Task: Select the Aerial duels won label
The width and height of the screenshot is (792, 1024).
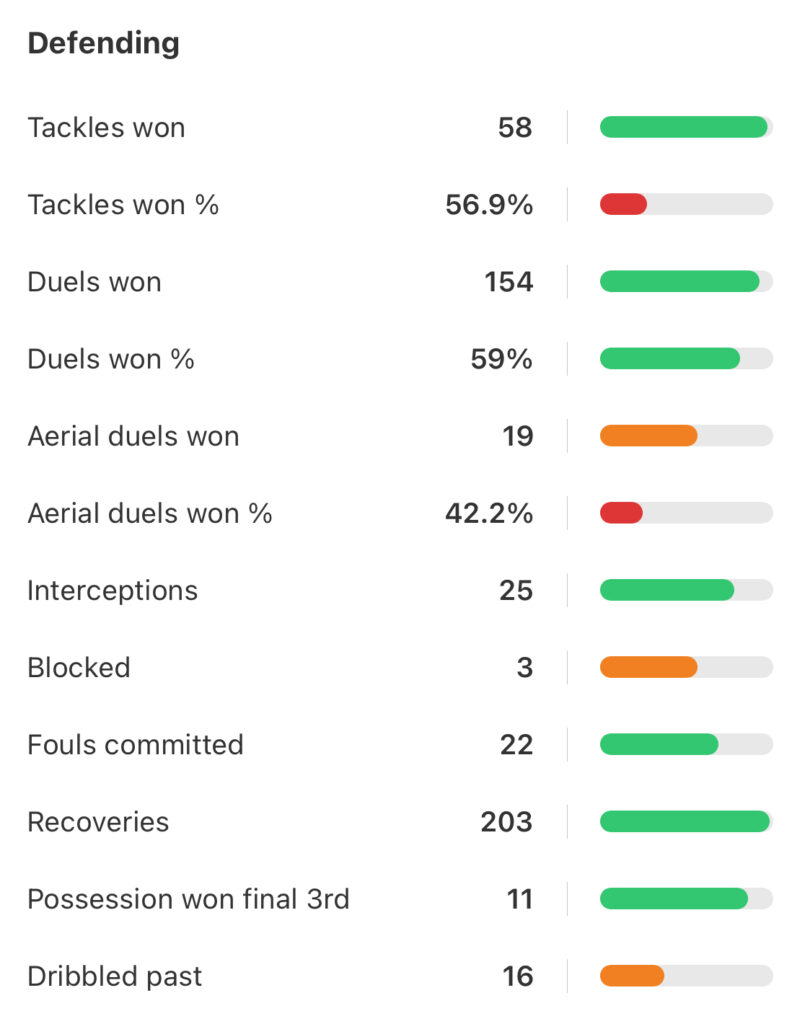Action: (133, 436)
